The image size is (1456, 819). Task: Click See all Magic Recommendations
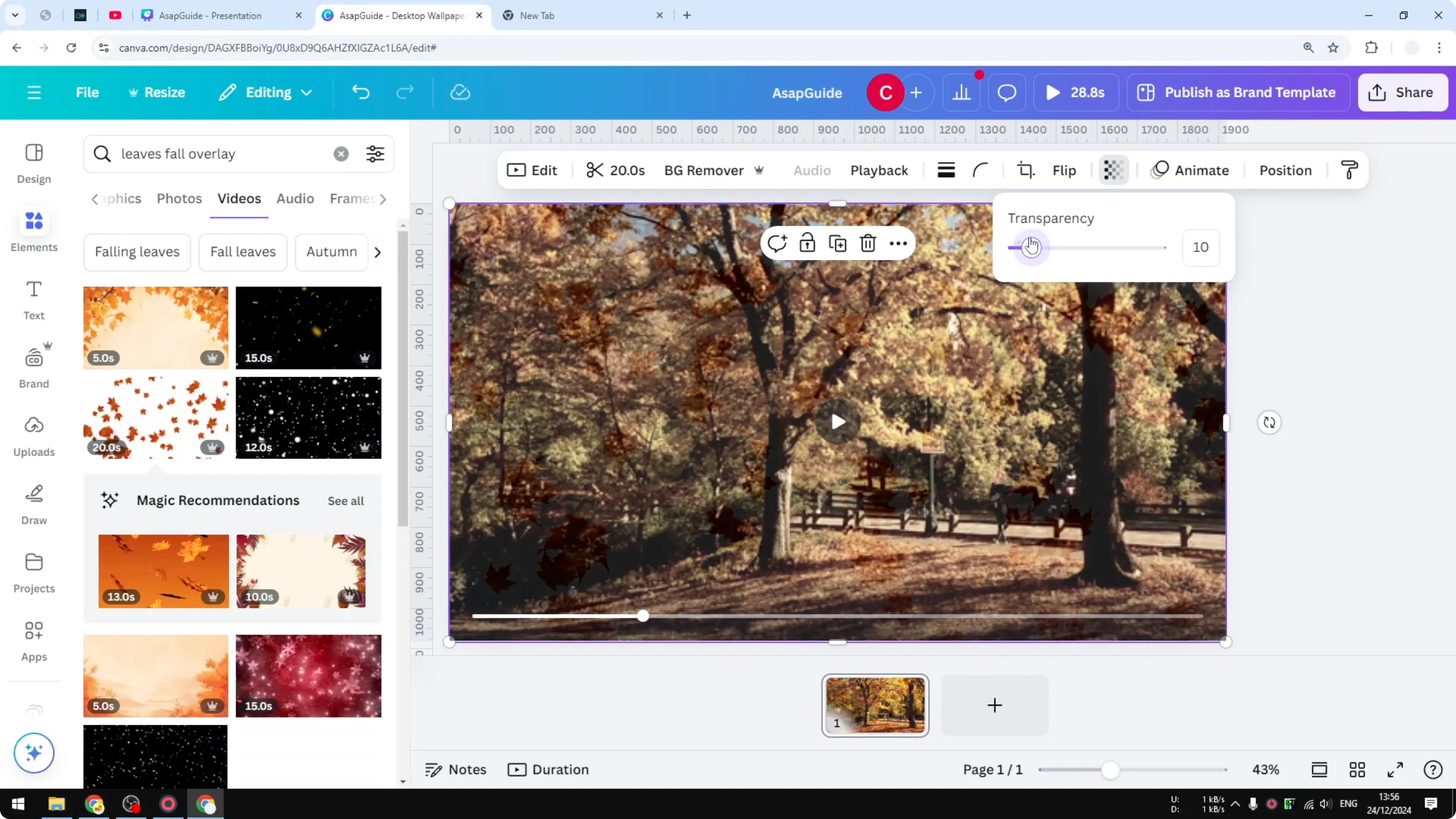pos(345,500)
